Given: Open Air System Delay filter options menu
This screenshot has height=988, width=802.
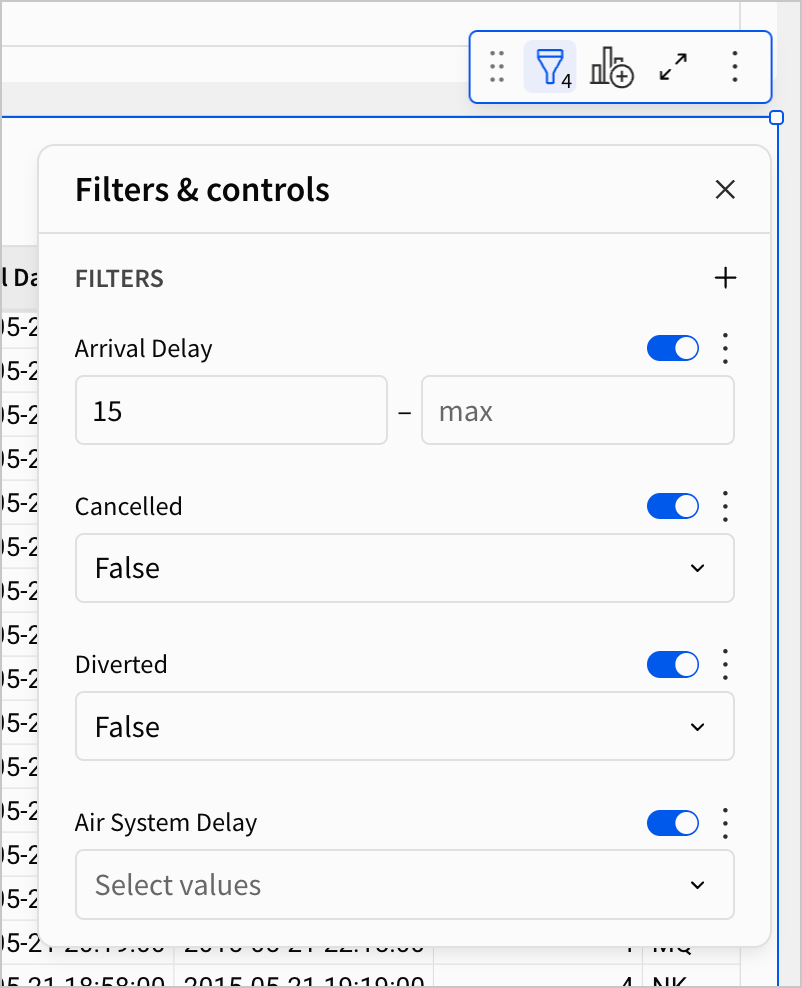Looking at the screenshot, I should pyautogui.click(x=726, y=823).
